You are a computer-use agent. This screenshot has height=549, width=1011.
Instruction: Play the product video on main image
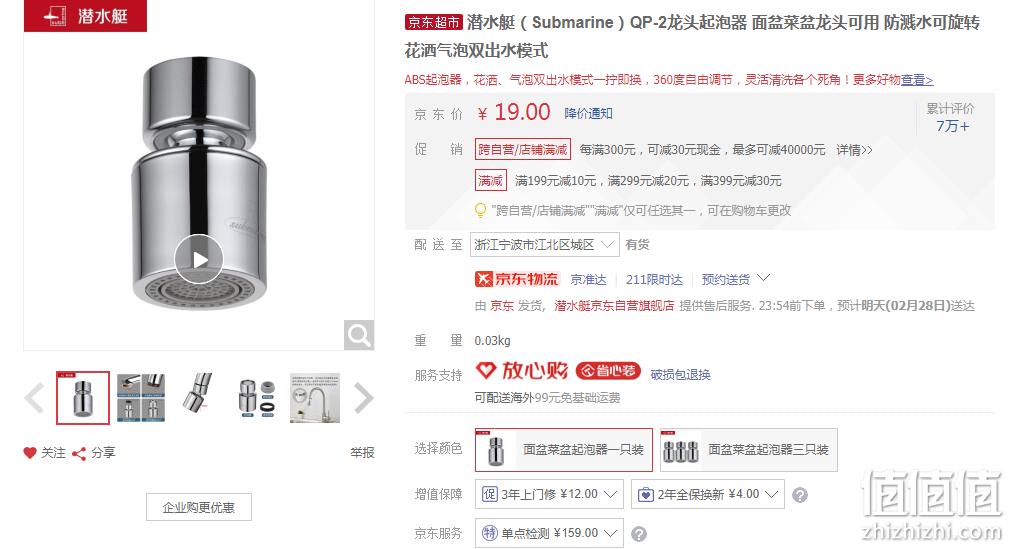[199, 259]
